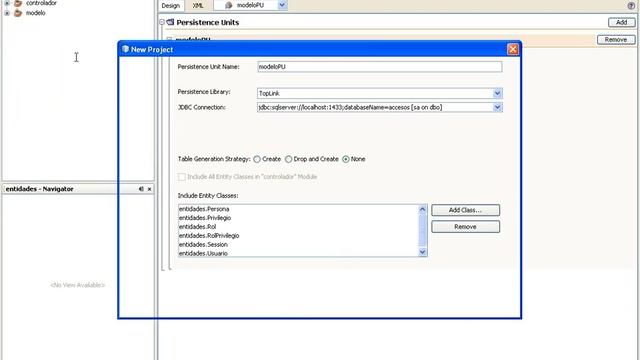The image size is (640, 360).
Task: Click the New Project title bar icon
Action: pos(125,49)
